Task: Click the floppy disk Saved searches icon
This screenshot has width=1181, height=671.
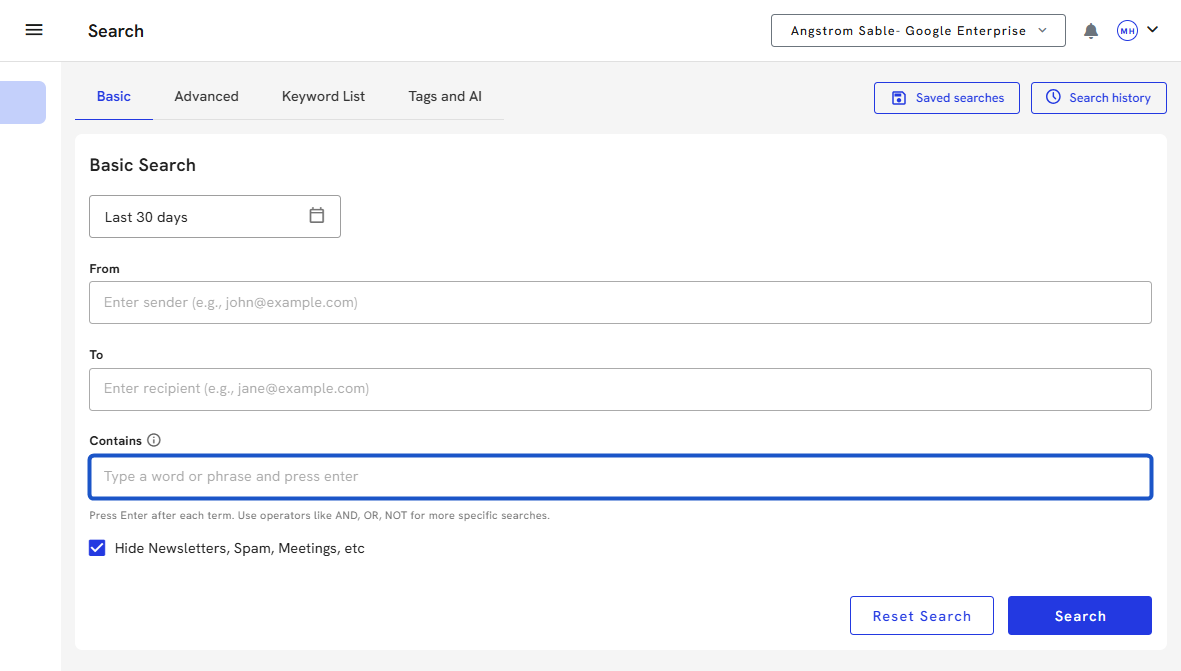Action: pyautogui.click(x=898, y=98)
